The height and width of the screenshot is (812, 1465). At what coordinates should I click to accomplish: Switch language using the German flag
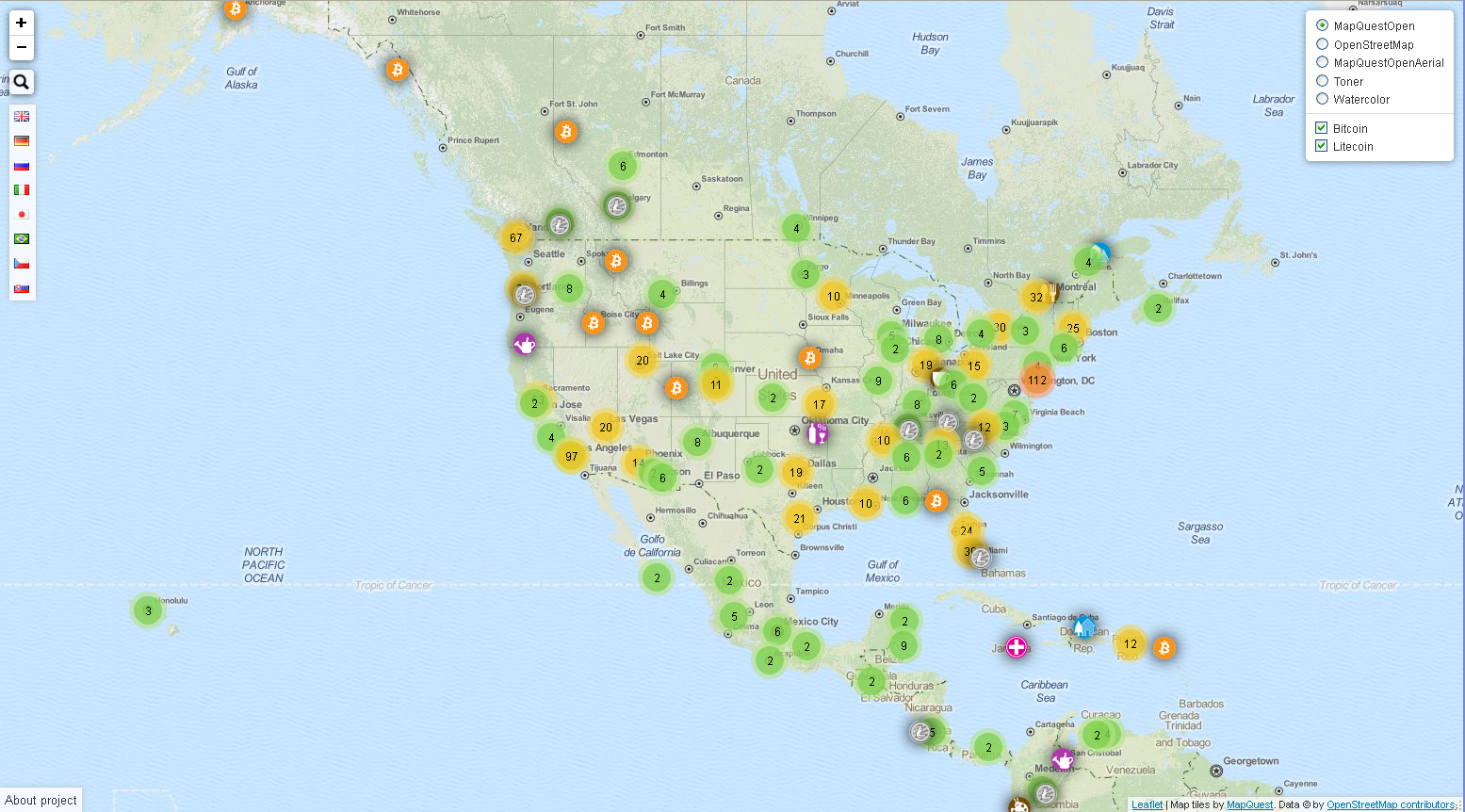(22, 141)
